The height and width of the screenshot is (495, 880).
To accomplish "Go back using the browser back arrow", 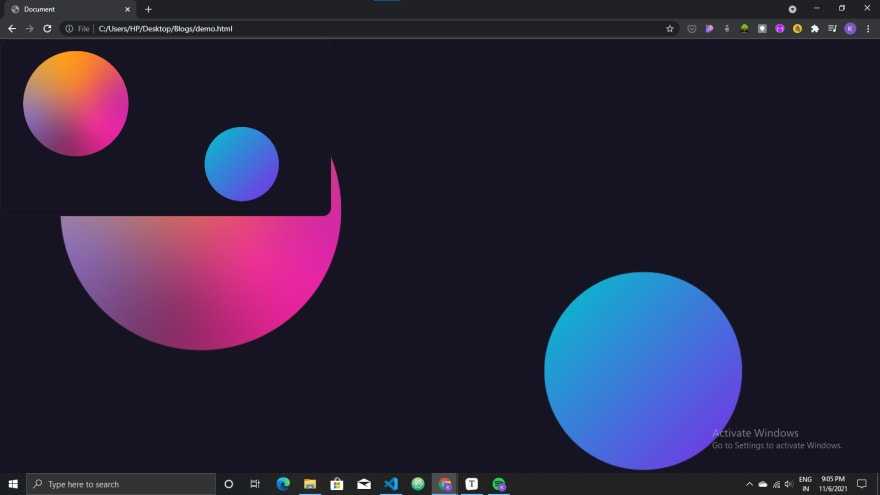I will 12,29.
